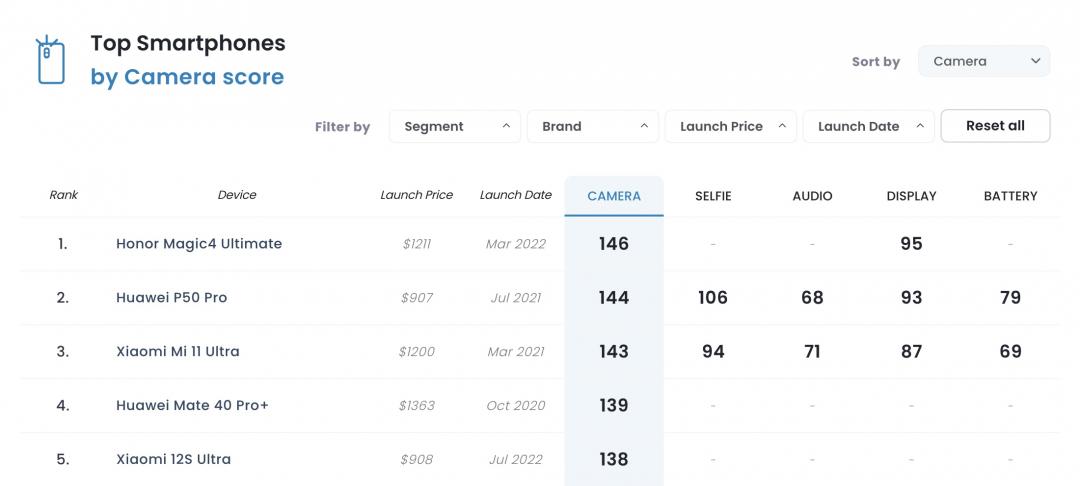This screenshot has height=486, width=1080.
Task: Open the Huawei P50 Pro link
Action: click(x=171, y=298)
